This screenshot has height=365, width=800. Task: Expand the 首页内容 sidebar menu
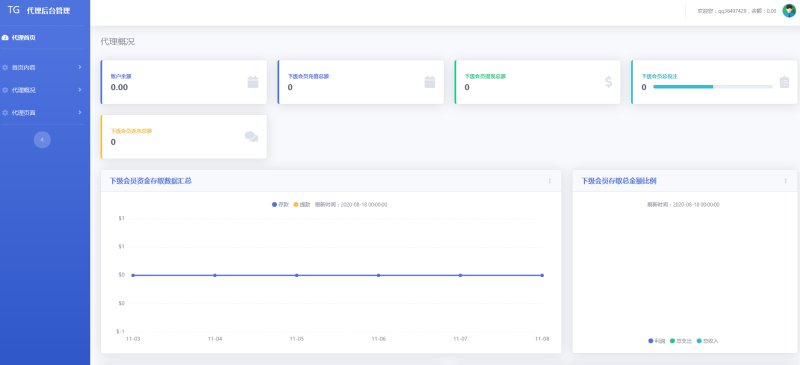42,67
